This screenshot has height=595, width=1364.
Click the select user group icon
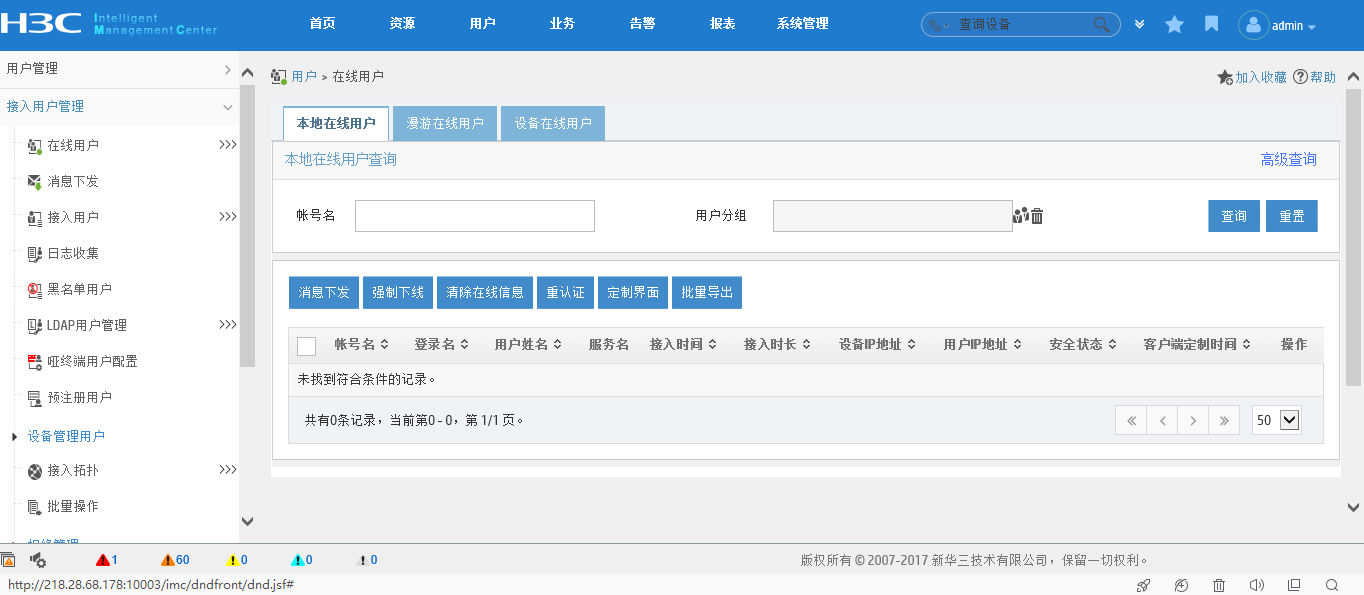(x=1021, y=215)
